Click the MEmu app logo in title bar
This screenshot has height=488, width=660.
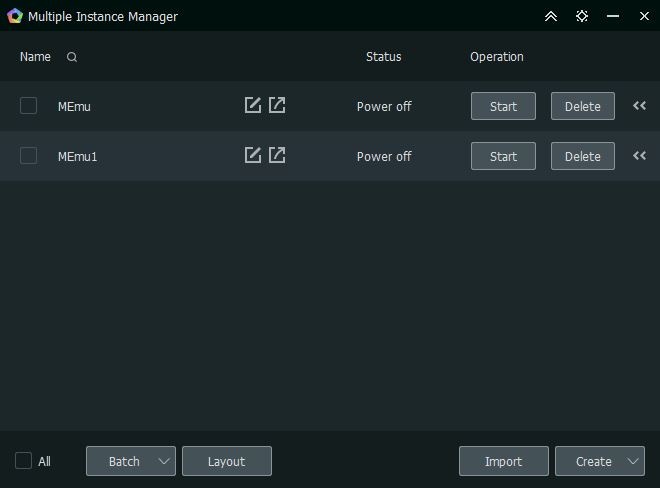pyautogui.click(x=15, y=16)
